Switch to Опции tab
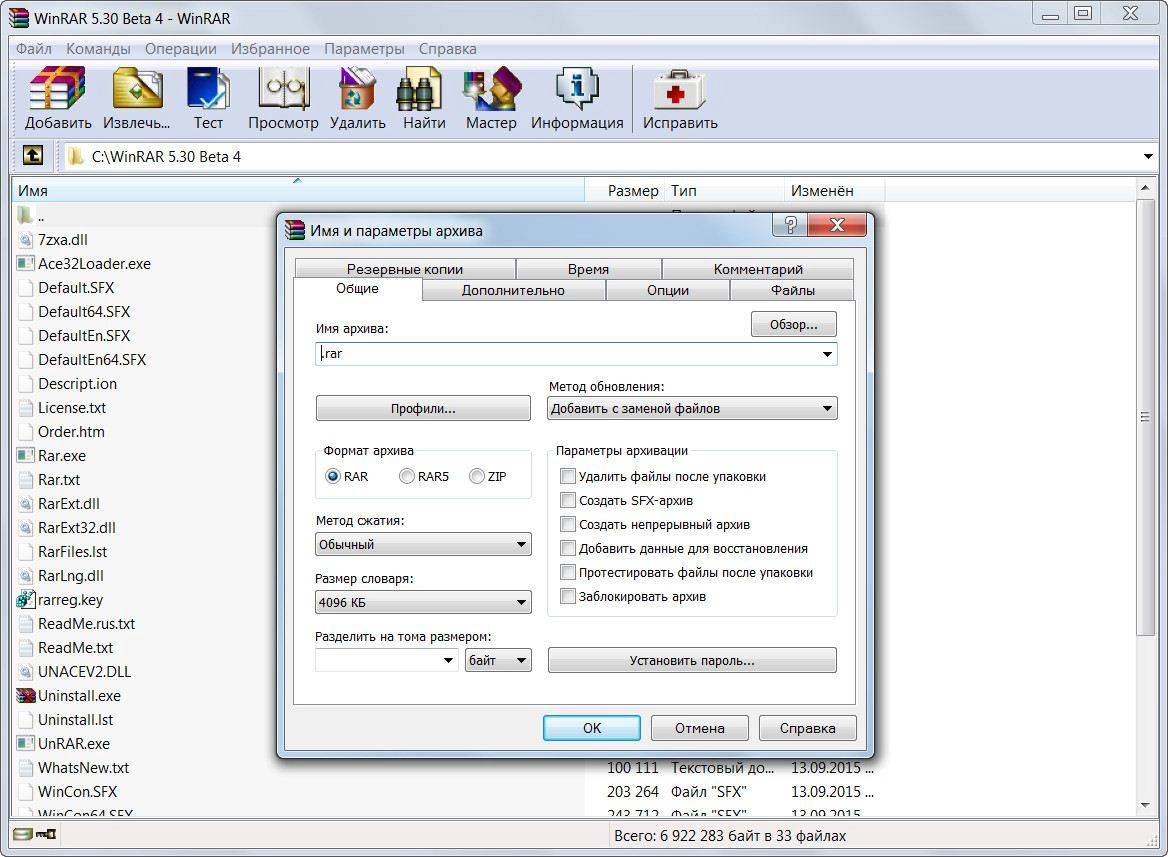This screenshot has width=1168, height=857. [667, 291]
